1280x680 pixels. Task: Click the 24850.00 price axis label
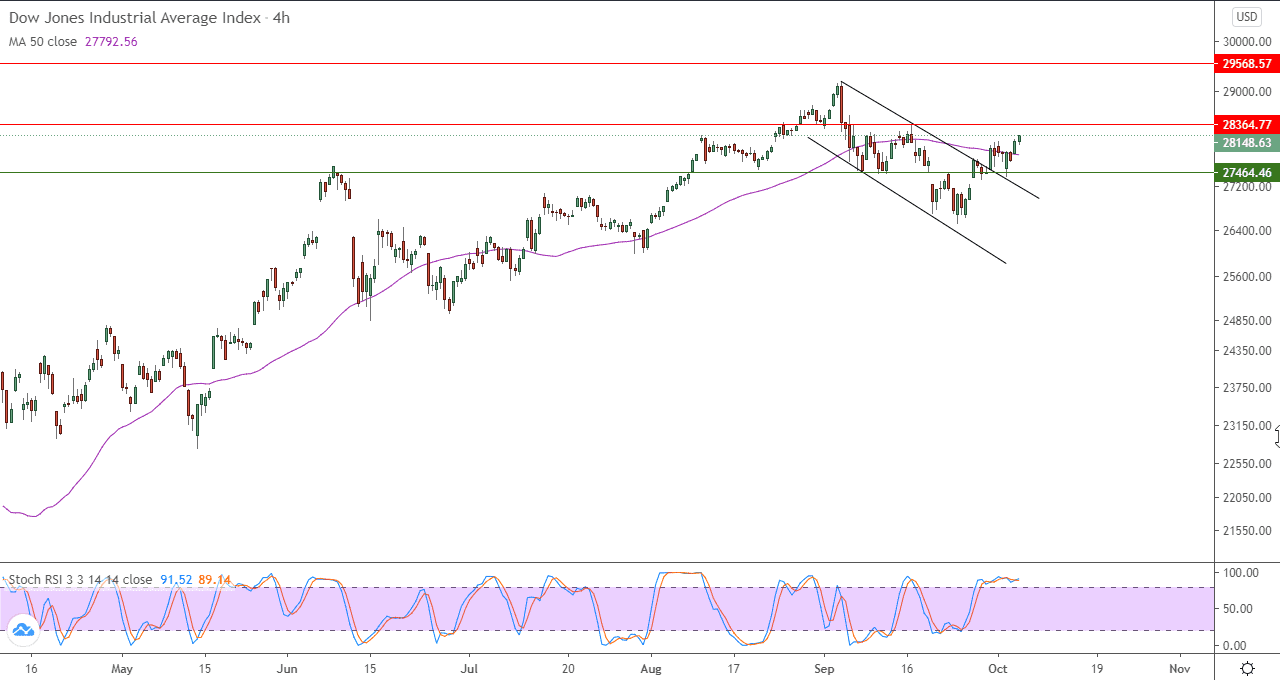click(1246, 321)
